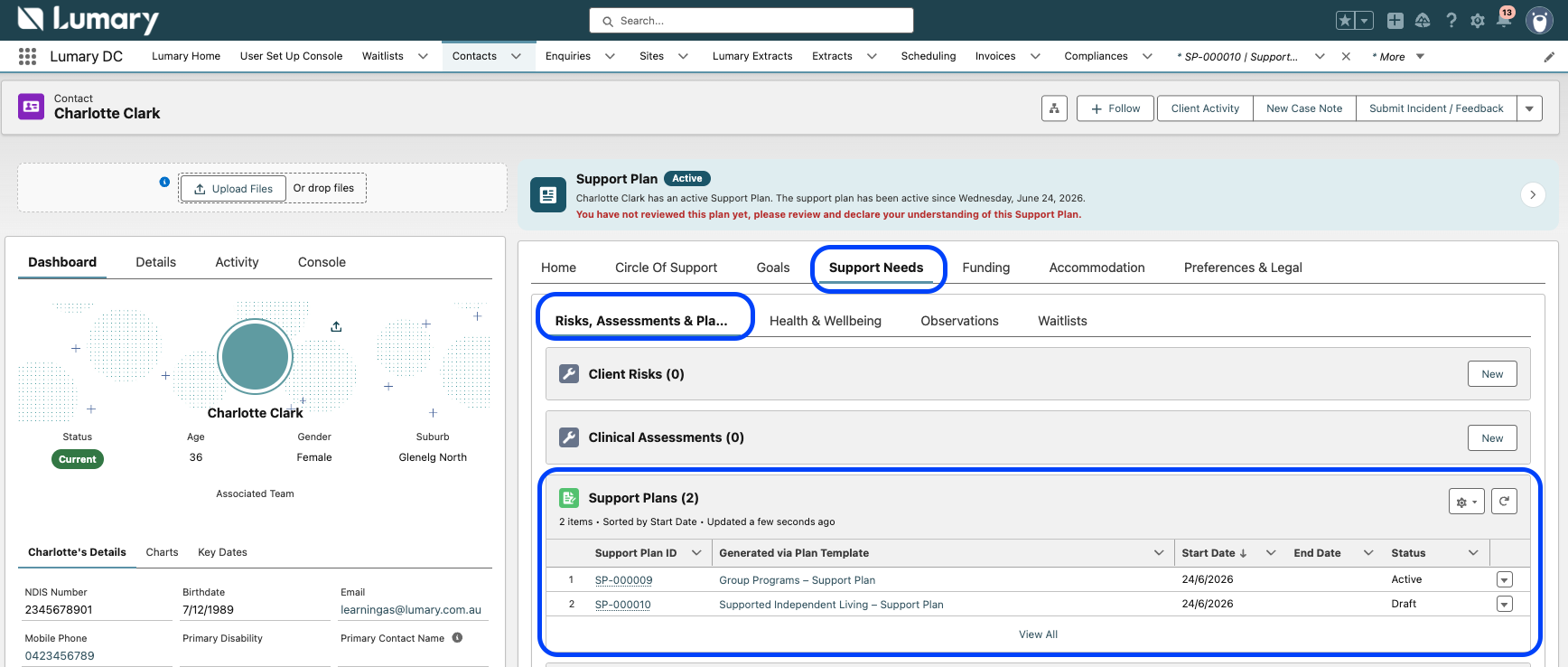Open the Support Plans list settings gear dropdown
Image resolution: width=1568 pixels, height=667 pixels.
[x=1467, y=502]
